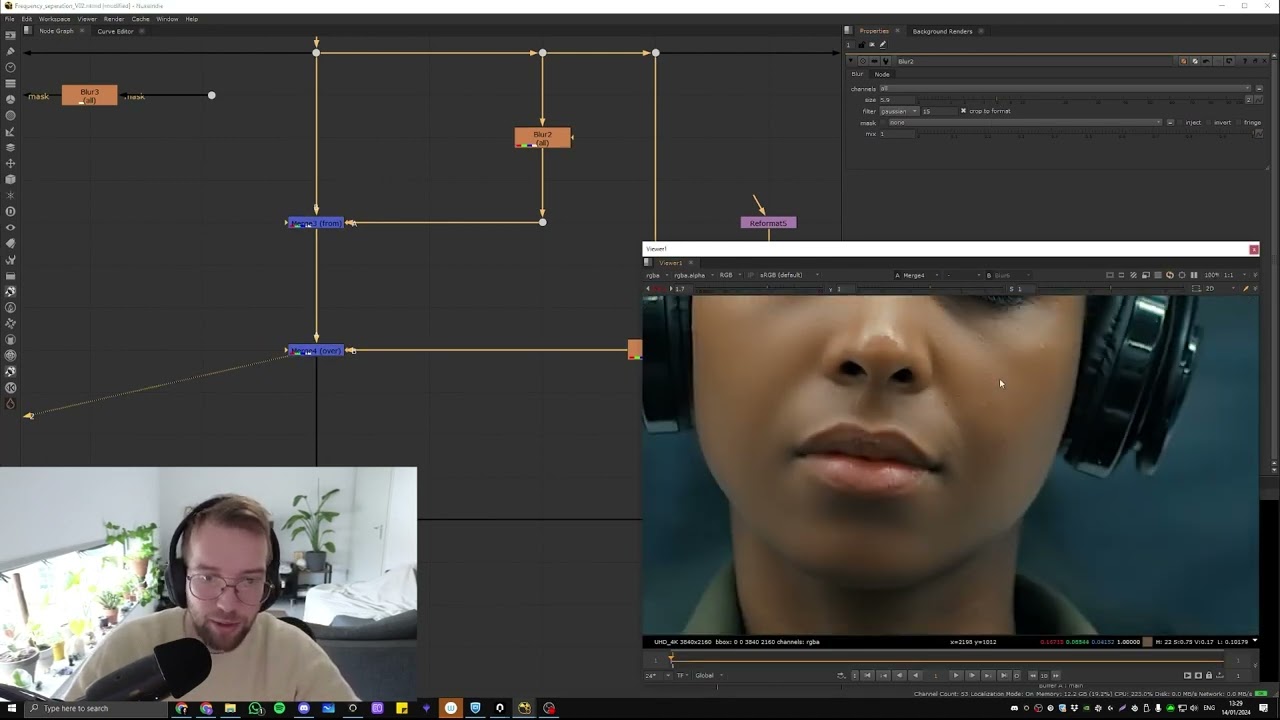Image resolution: width=1280 pixels, height=720 pixels.
Task: Click the current frame number field
Action: [936, 675]
